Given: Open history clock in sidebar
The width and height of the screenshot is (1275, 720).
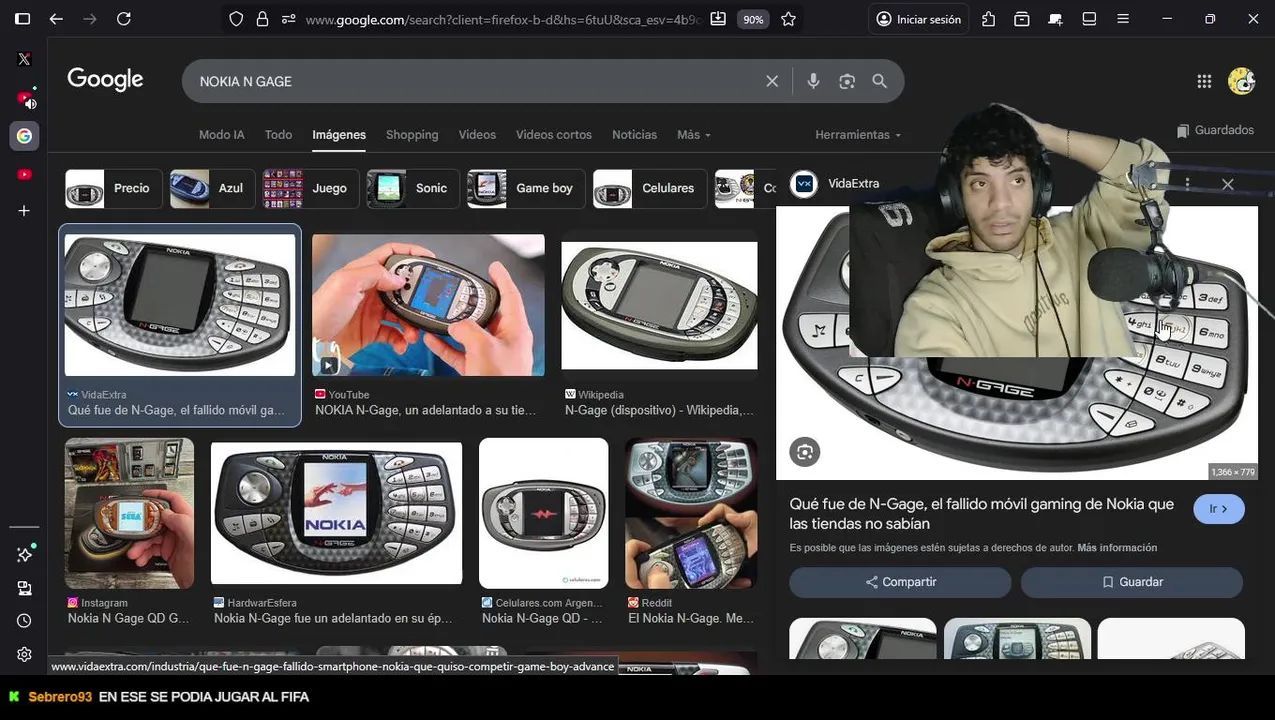Looking at the screenshot, I should (24, 621).
